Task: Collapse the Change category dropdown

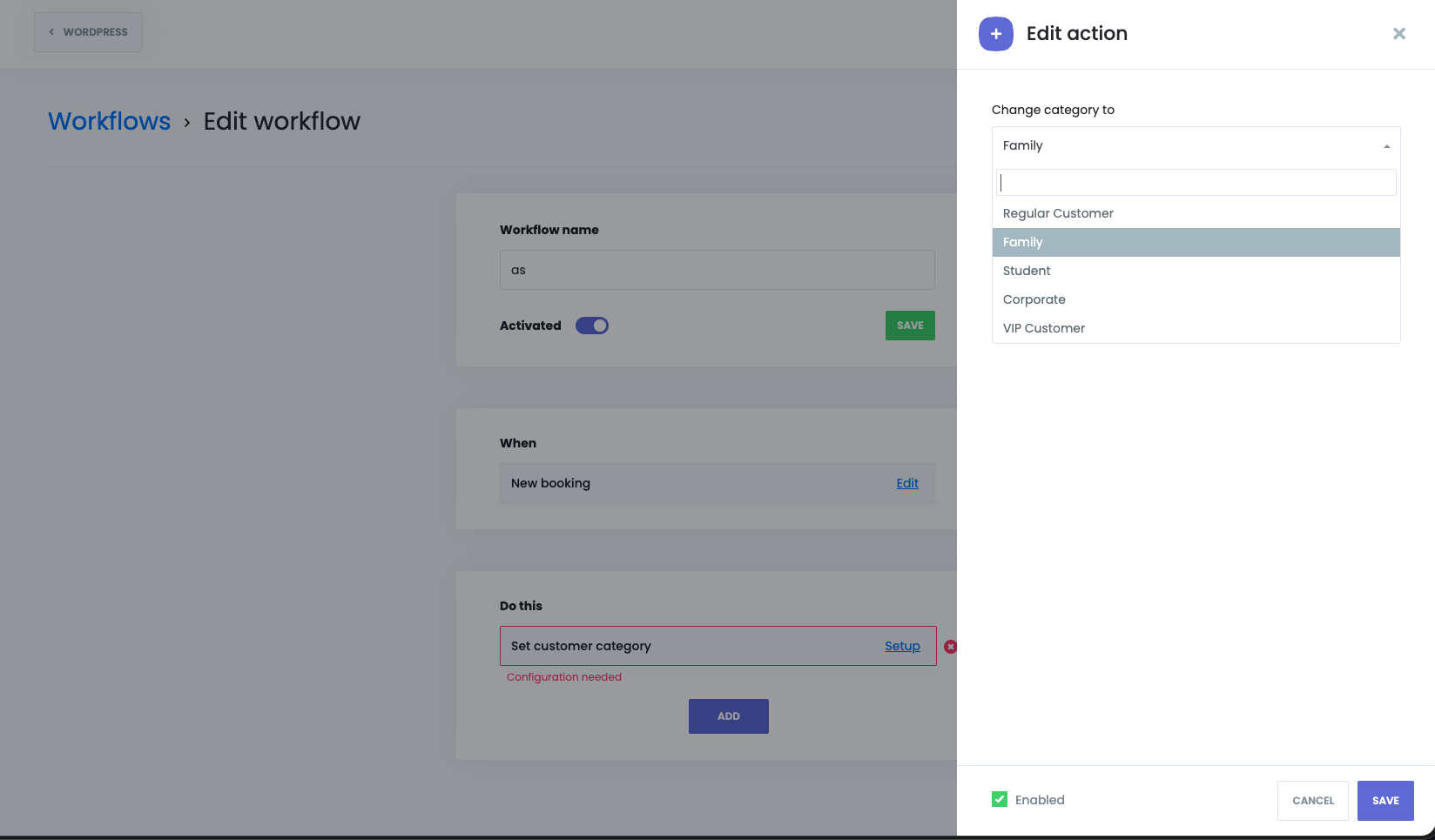Action: (x=1195, y=145)
